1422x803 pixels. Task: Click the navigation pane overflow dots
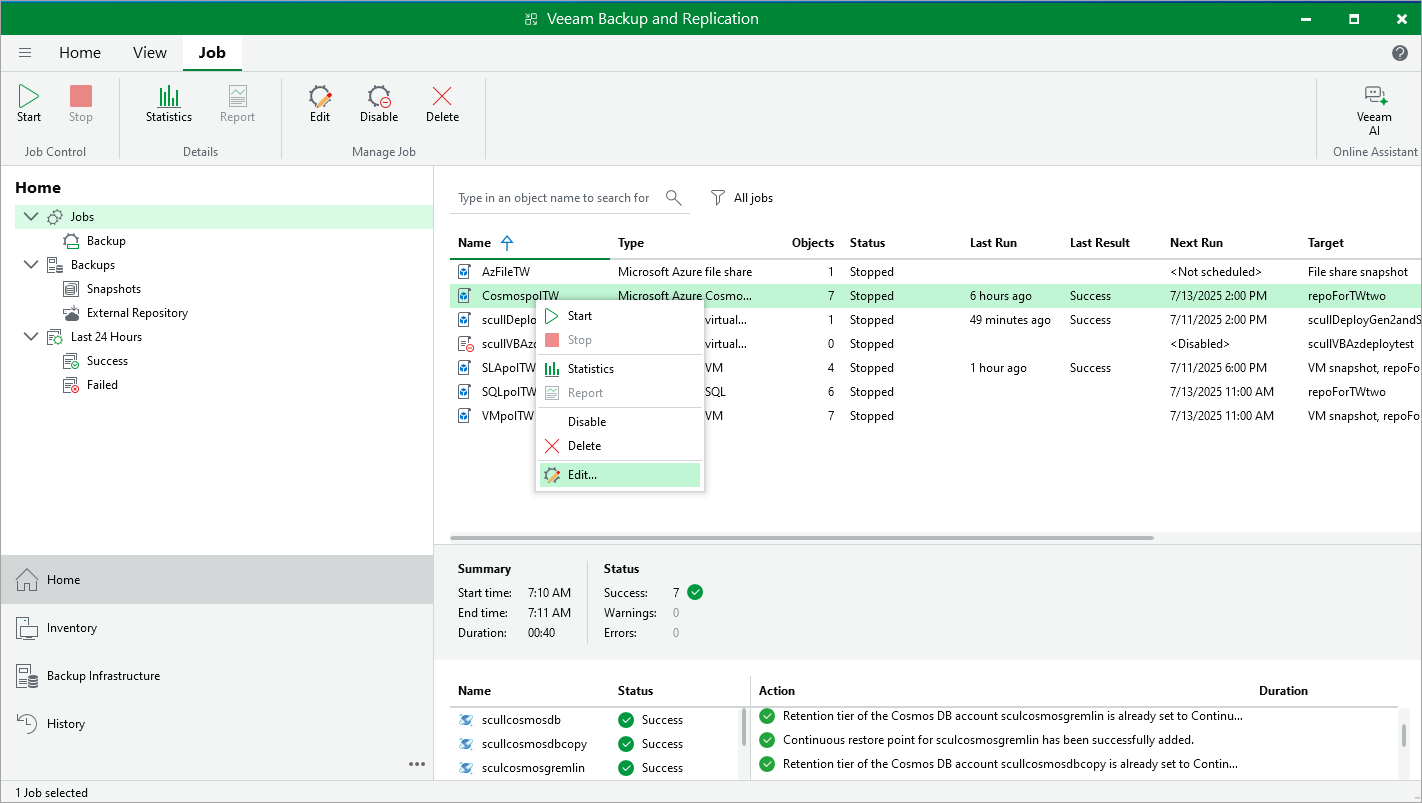coord(417,764)
